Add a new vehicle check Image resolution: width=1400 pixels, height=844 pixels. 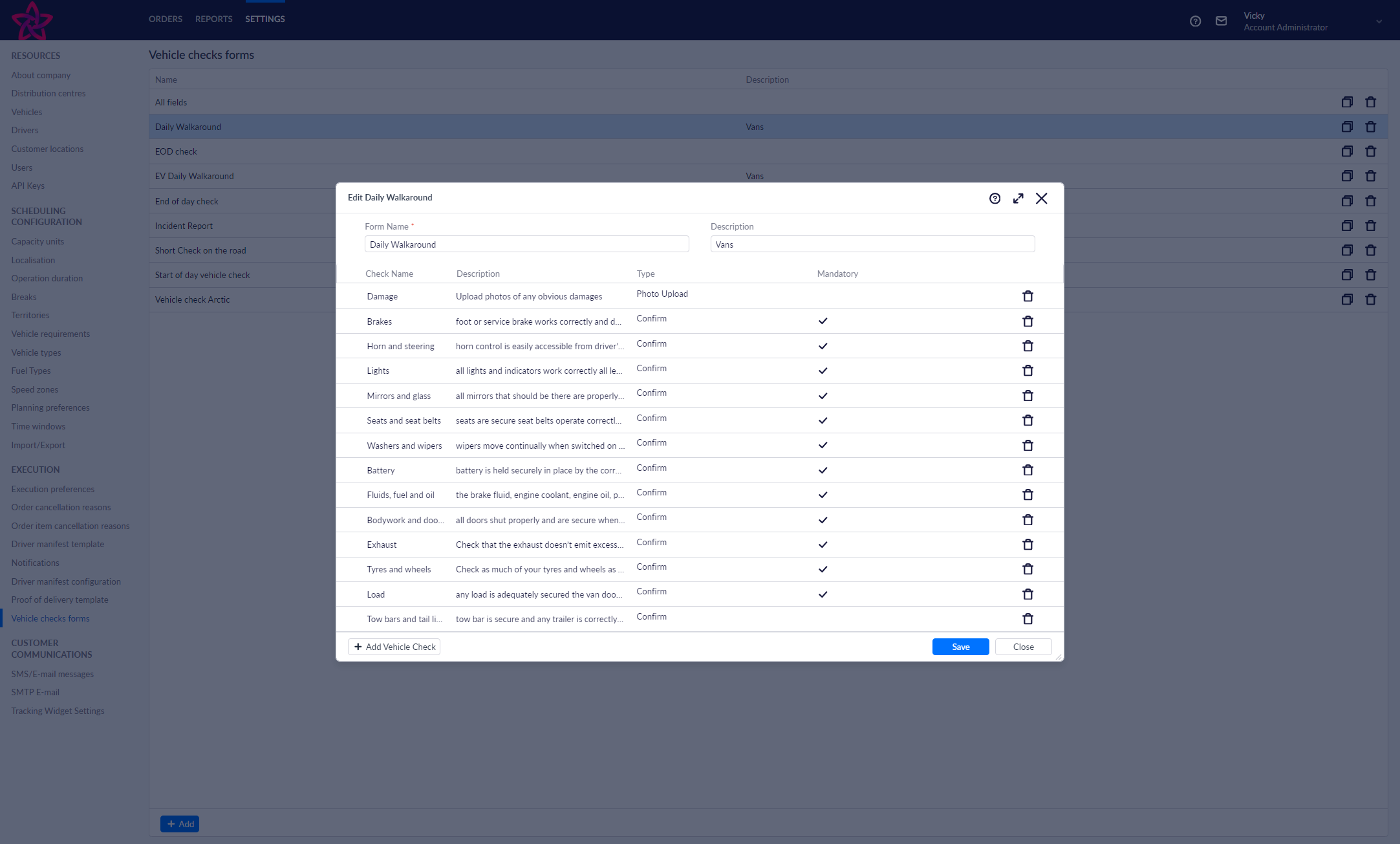click(x=394, y=647)
